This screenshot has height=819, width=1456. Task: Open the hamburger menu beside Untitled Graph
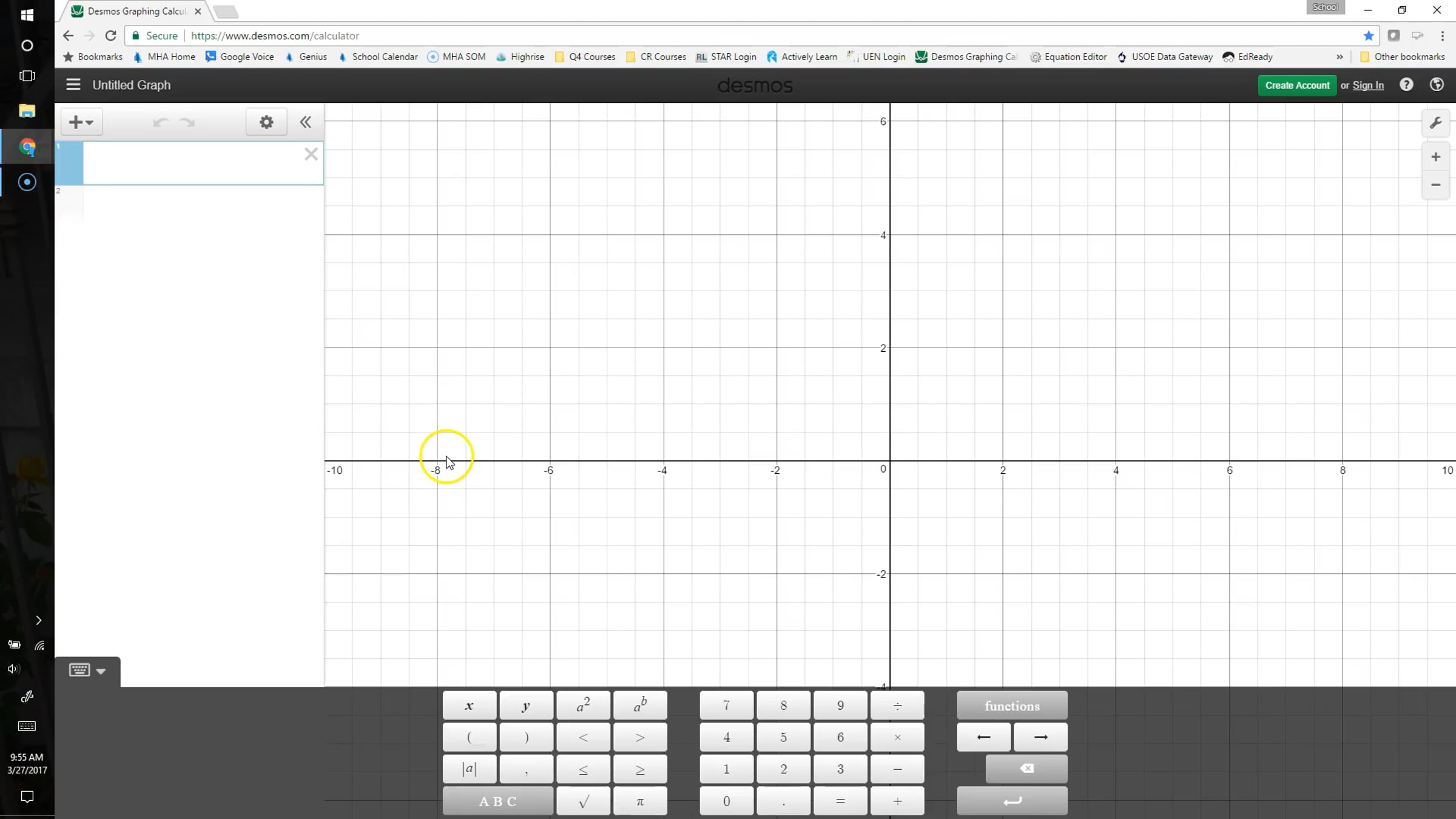73,85
